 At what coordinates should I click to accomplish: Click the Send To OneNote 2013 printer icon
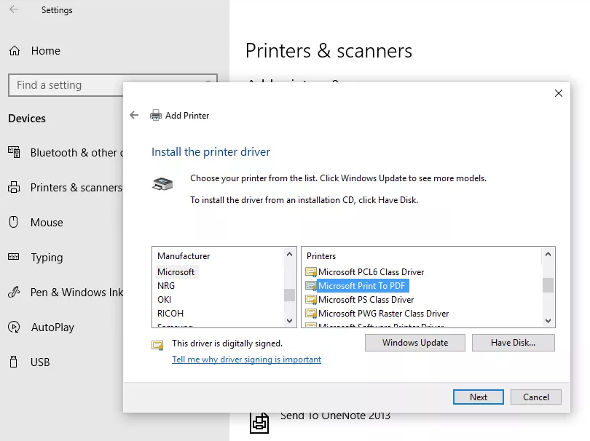pos(260,423)
